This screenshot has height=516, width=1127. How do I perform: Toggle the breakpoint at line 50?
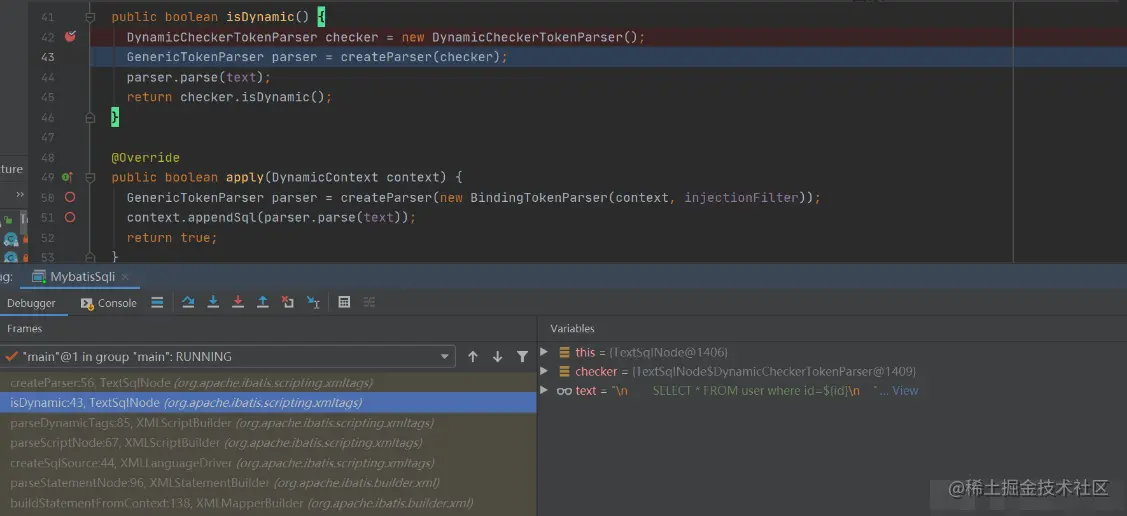click(70, 197)
